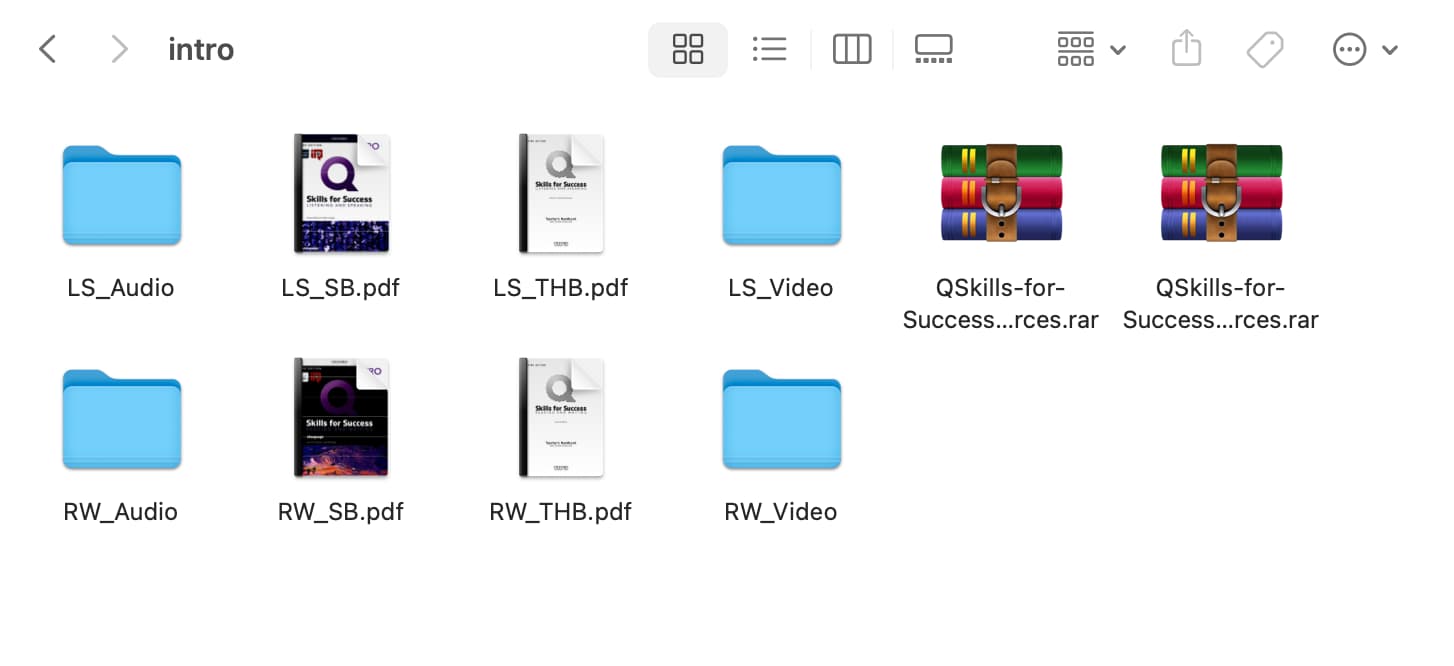Switch to column view
1454x666 pixels.
point(852,49)
